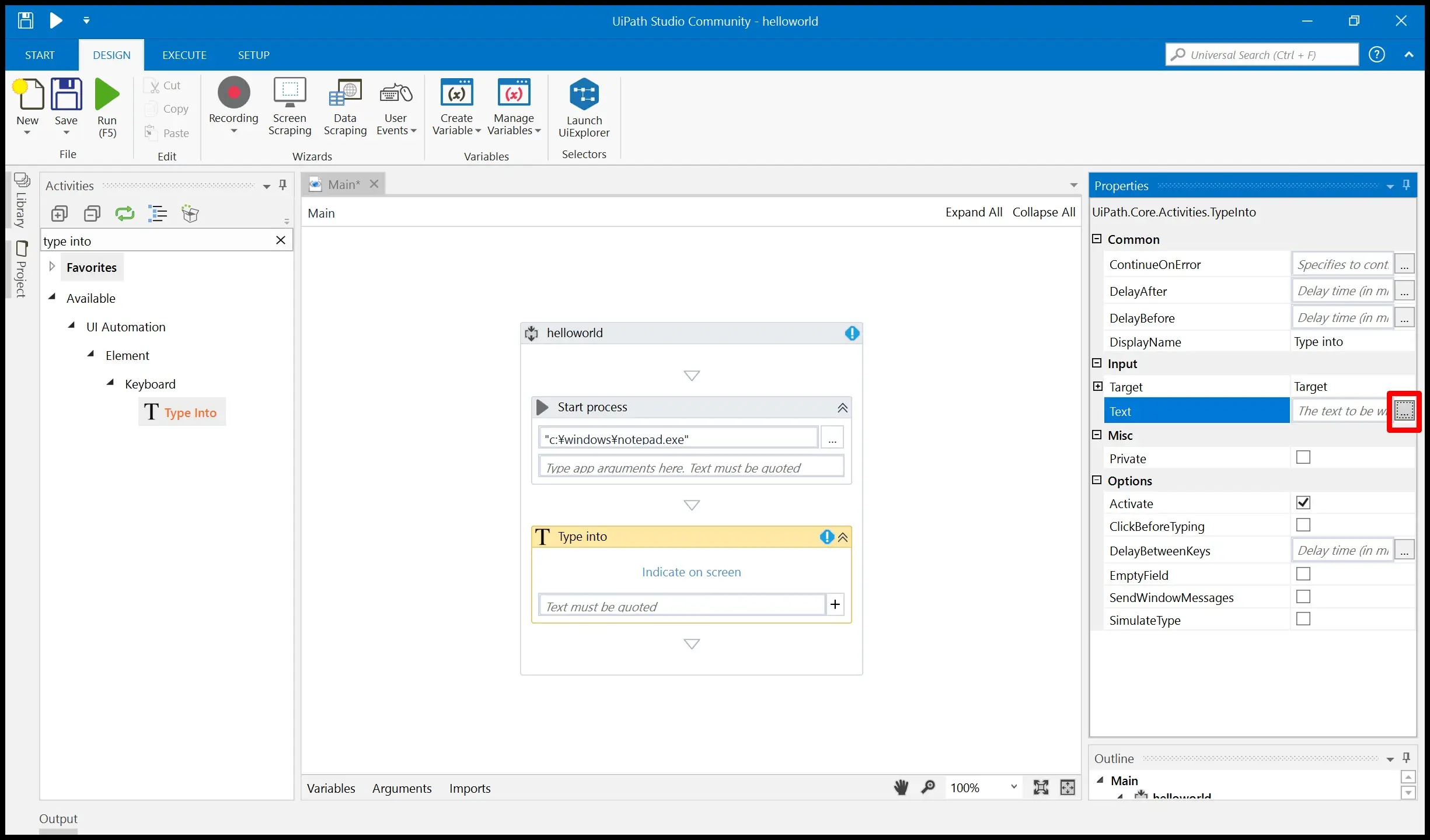Collapse the Type into activity

click(x=842, y=537)
